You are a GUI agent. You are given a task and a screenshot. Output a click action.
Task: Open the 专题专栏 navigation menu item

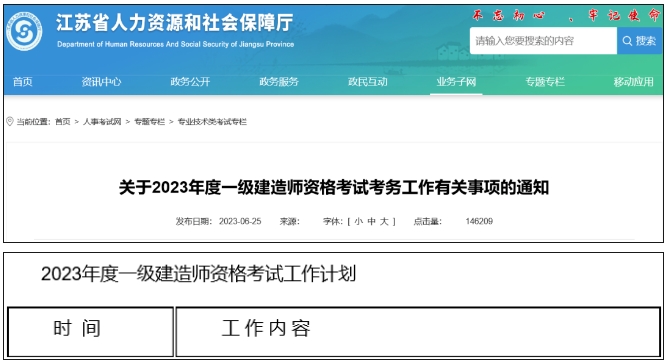[545, 82]
